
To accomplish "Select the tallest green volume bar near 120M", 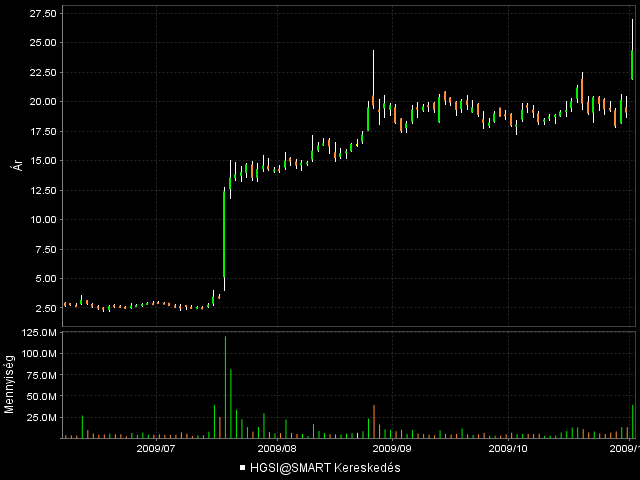I will coord(225,387).
